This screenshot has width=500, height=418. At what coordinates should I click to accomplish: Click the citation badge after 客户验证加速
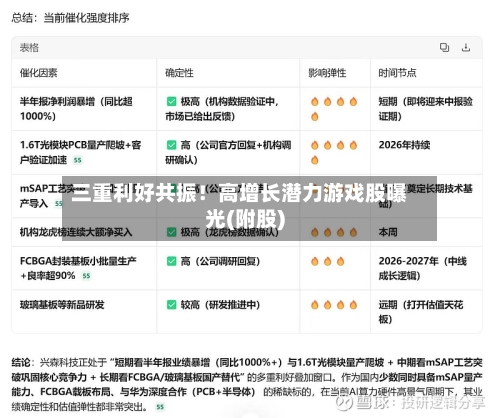coord(77,160)
